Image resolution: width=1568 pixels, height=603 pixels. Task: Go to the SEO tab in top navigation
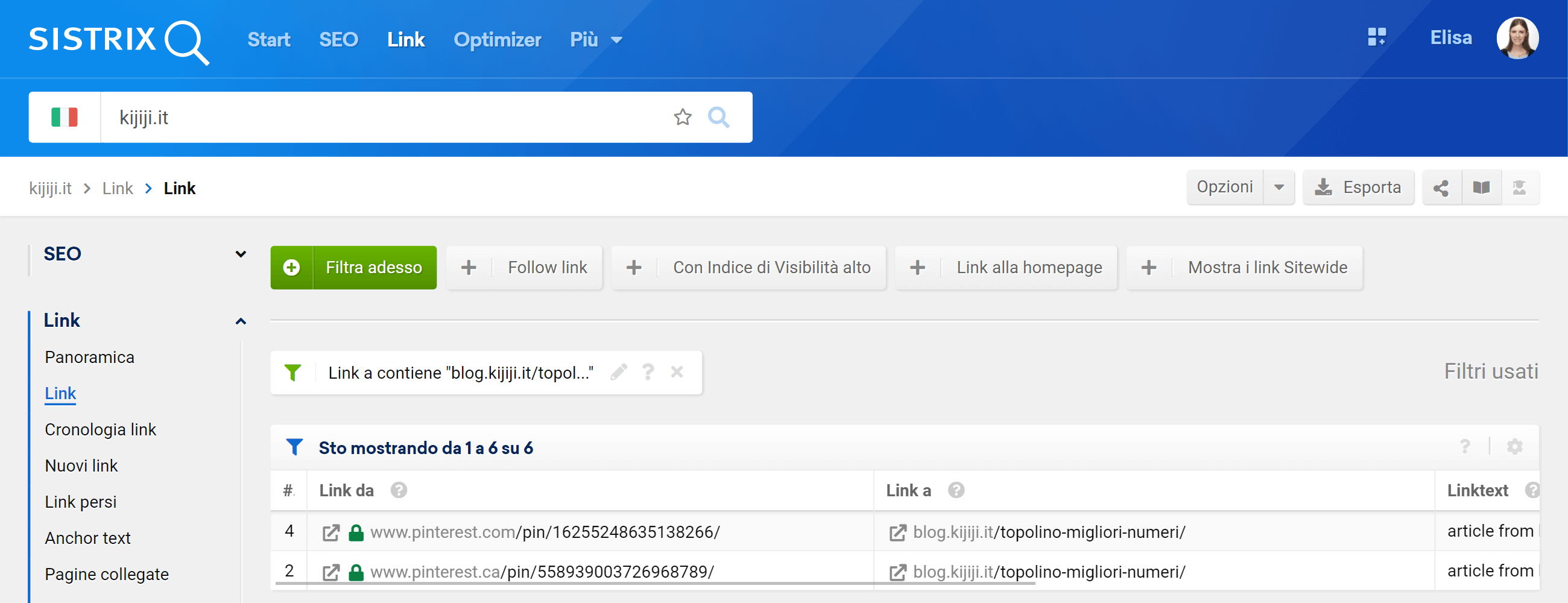338,40
